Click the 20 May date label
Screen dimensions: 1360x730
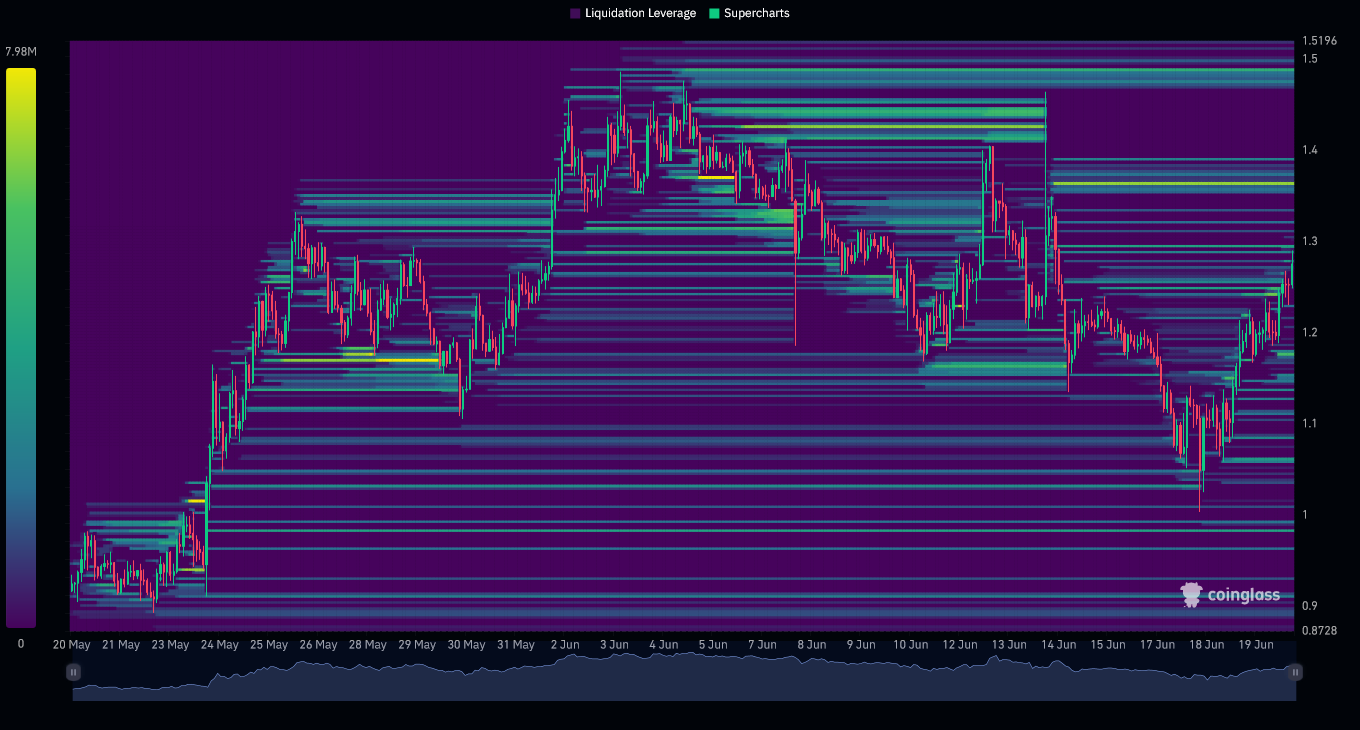coord(72,645)
